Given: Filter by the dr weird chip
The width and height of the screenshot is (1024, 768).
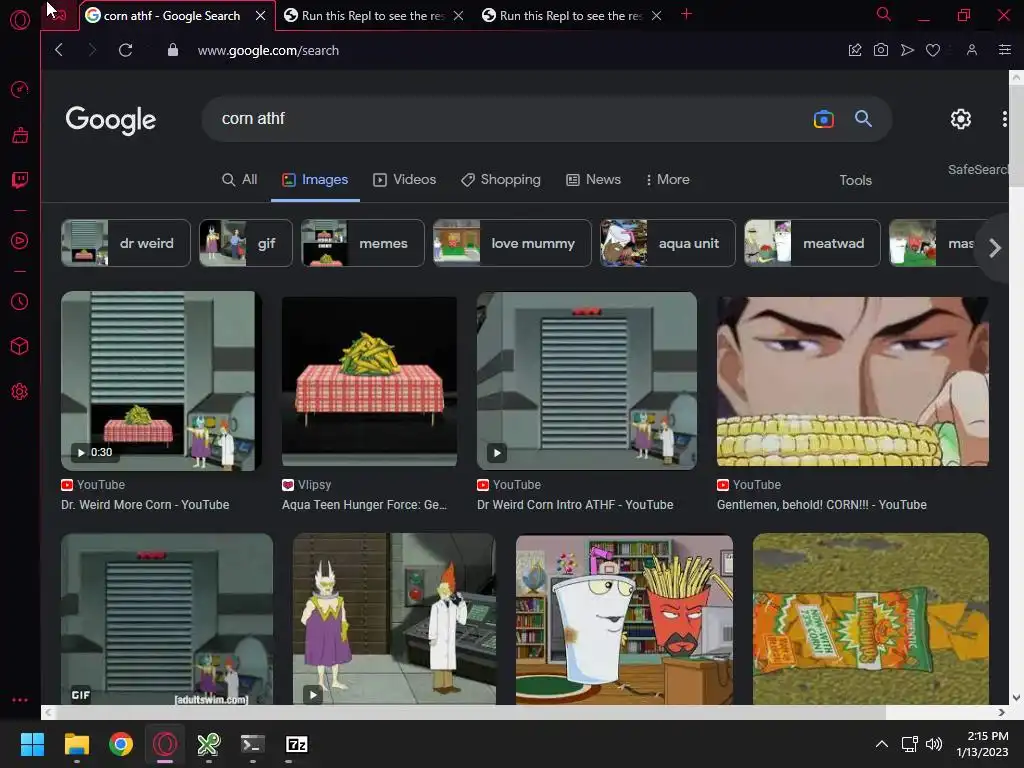Looking at the screenshot, I should (125, 243).
